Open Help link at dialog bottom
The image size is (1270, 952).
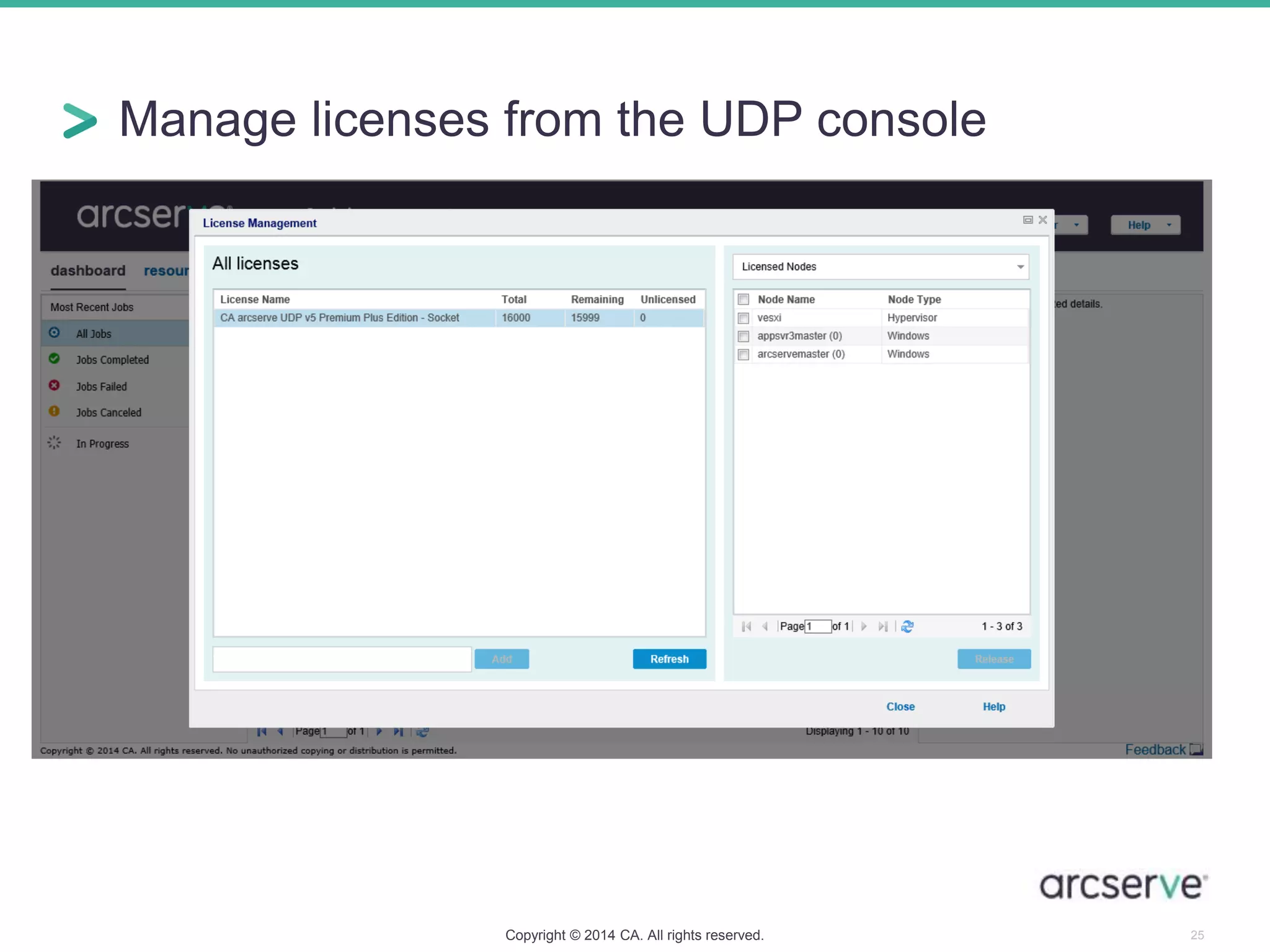click(x=994, y=707)
